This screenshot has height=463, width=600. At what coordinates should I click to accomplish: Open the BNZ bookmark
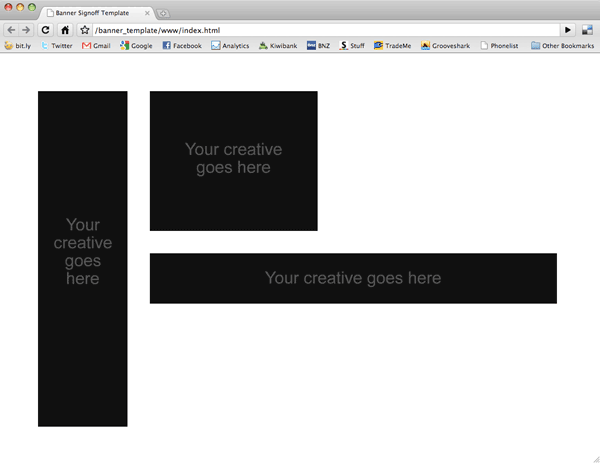pos(318,46)
